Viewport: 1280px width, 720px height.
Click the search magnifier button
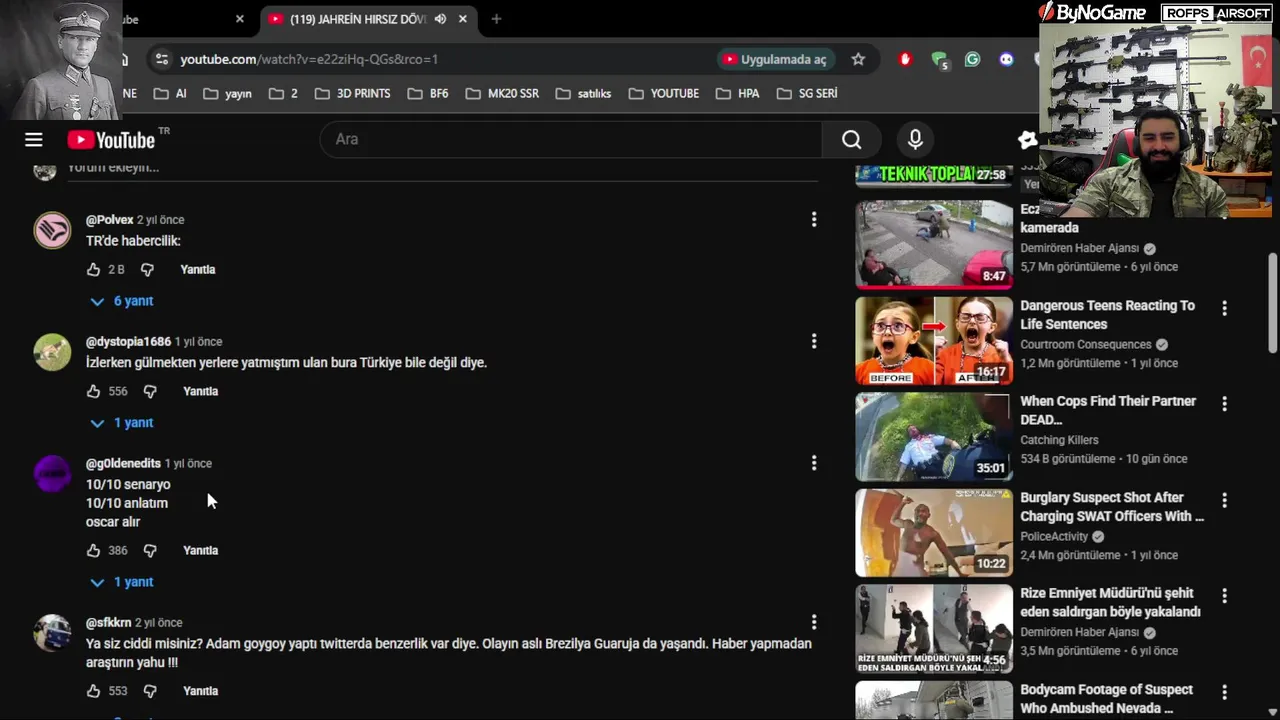click(851, 140)
